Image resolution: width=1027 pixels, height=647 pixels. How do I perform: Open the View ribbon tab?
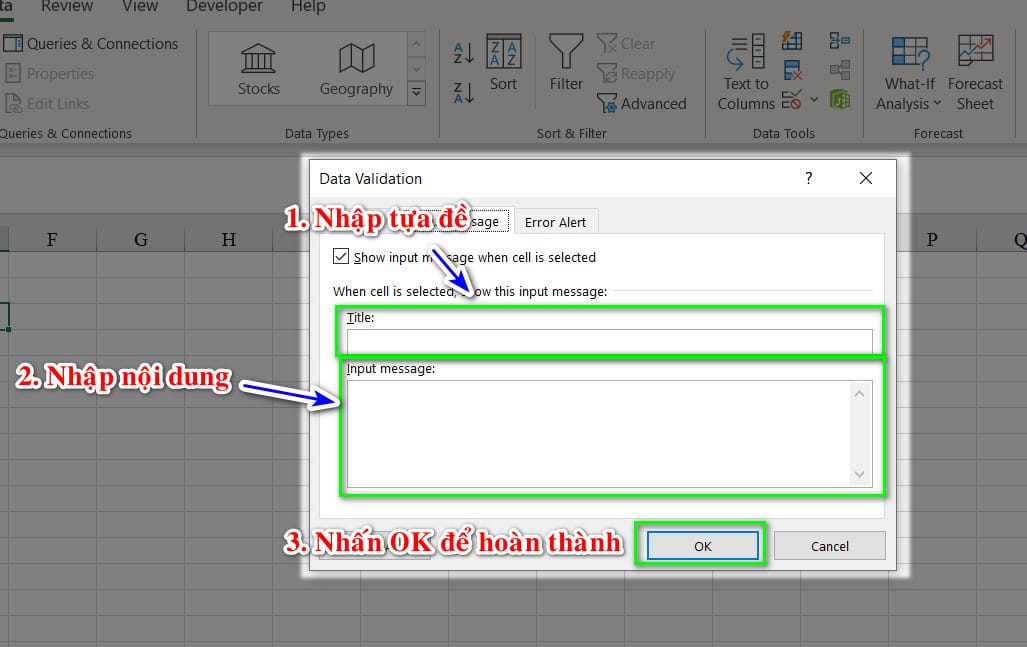(x=140, y=7)
